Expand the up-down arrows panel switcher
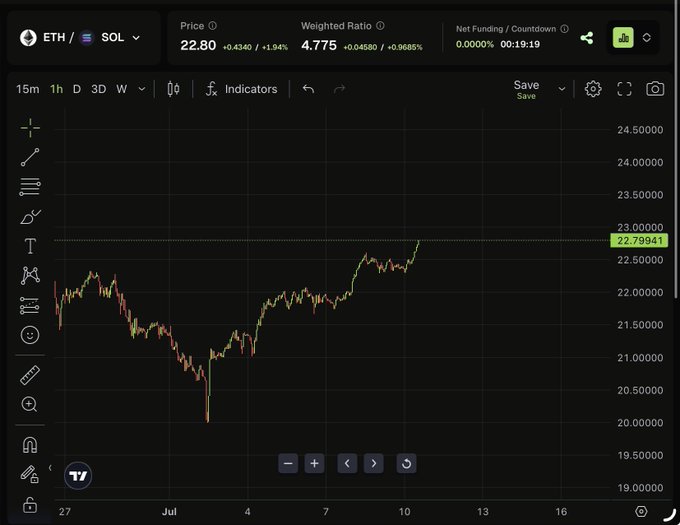Image resolution: width=680 pixels, height=525 pixels. tap(646, 38)
